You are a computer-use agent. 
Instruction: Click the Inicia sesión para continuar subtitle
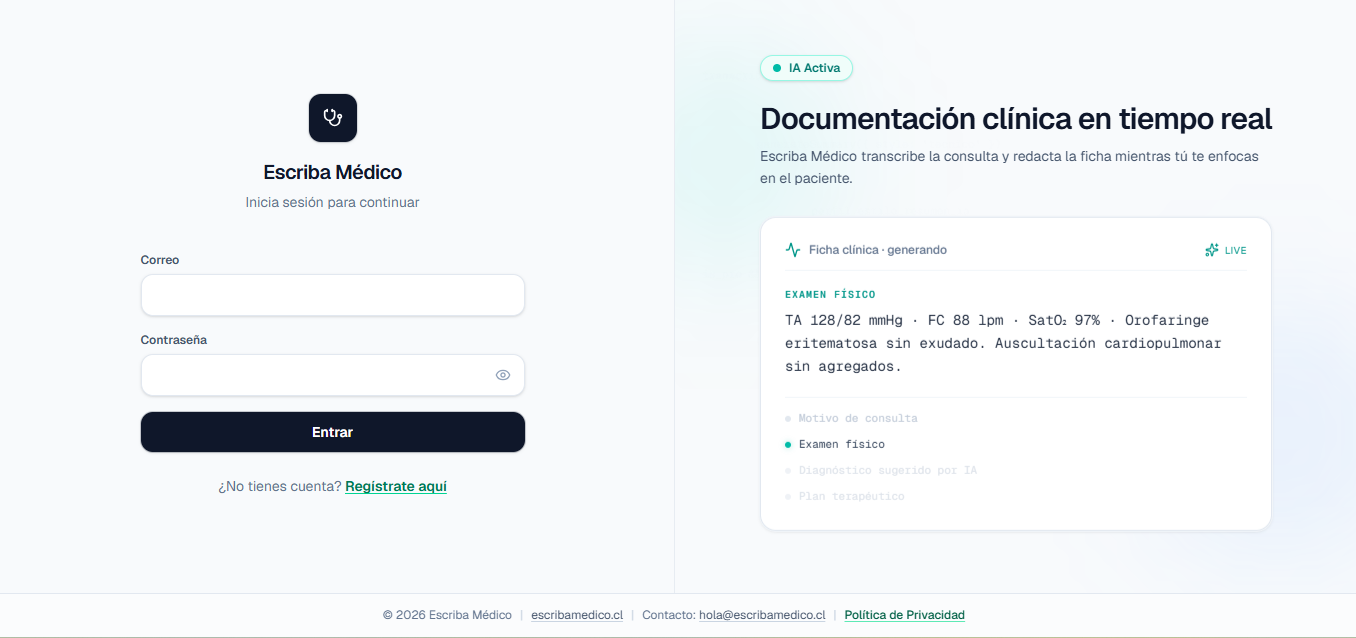tap(333, 202)
